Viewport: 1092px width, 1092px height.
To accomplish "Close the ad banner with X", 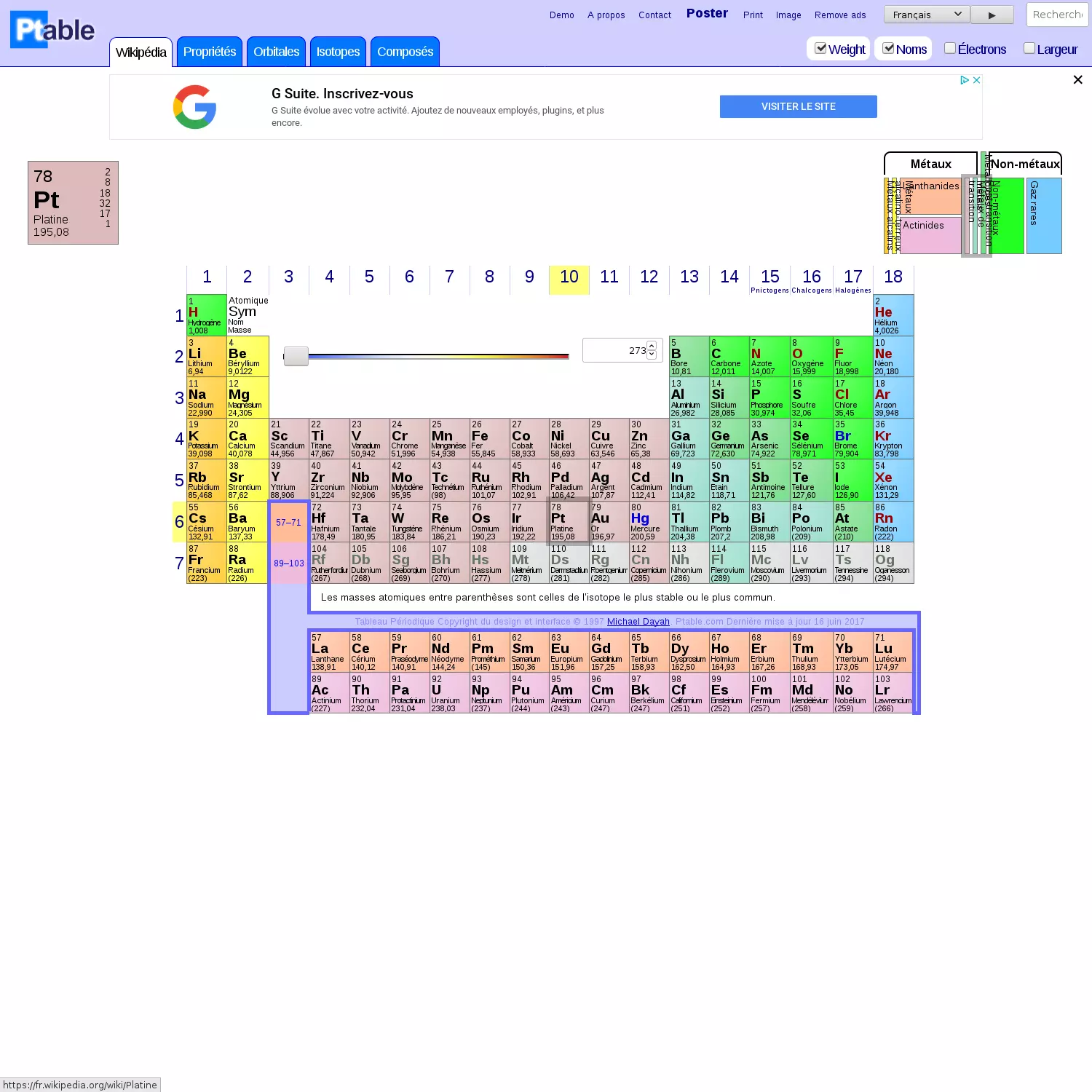I will point(1077,80).
